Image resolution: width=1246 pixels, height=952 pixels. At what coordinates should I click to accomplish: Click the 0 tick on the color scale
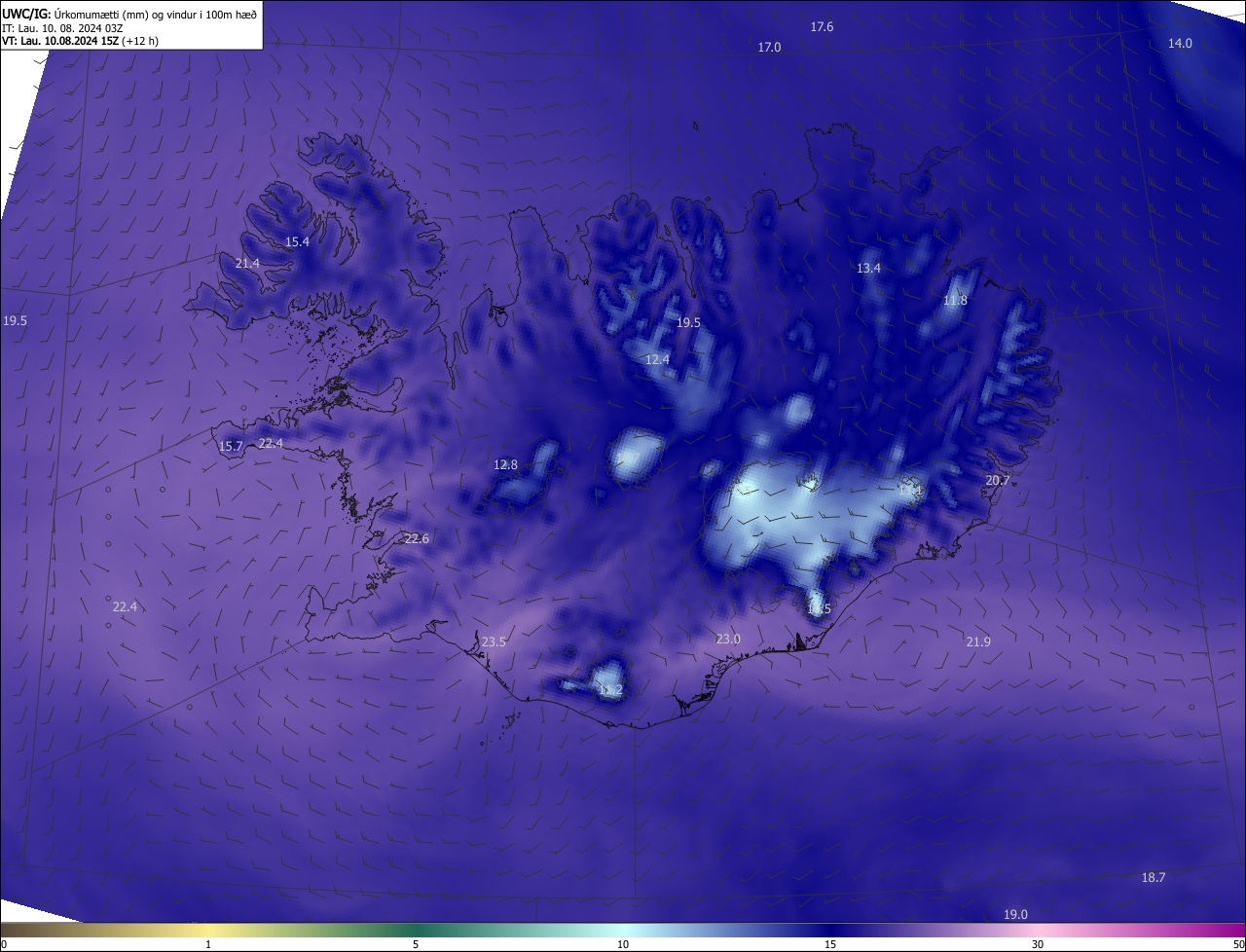(x=4, y=945)
